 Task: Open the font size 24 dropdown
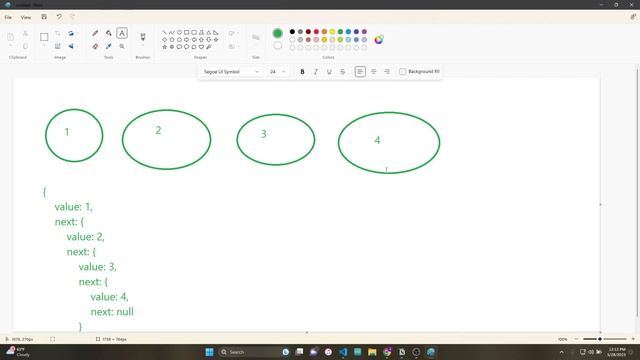[x=277, y=72]
